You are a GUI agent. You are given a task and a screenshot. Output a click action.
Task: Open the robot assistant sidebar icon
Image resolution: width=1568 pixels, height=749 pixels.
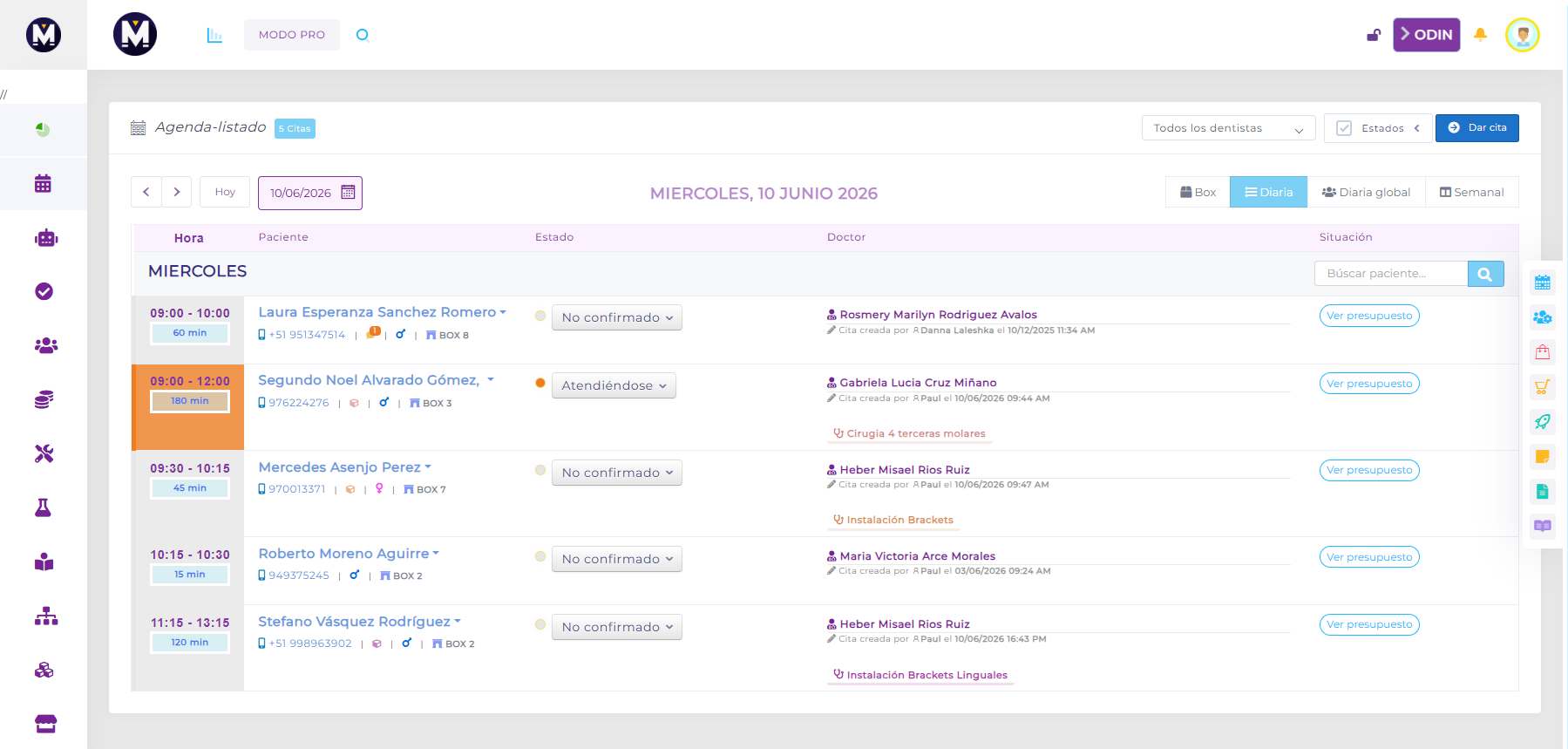click(45, 238)
